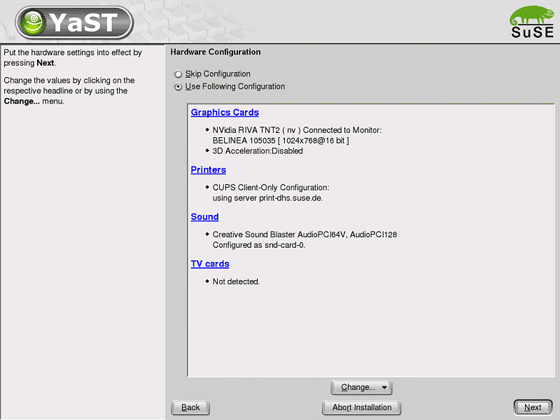Open the Graphics Cards settings link
Screen dimensions: 560x420
point(225,112)
